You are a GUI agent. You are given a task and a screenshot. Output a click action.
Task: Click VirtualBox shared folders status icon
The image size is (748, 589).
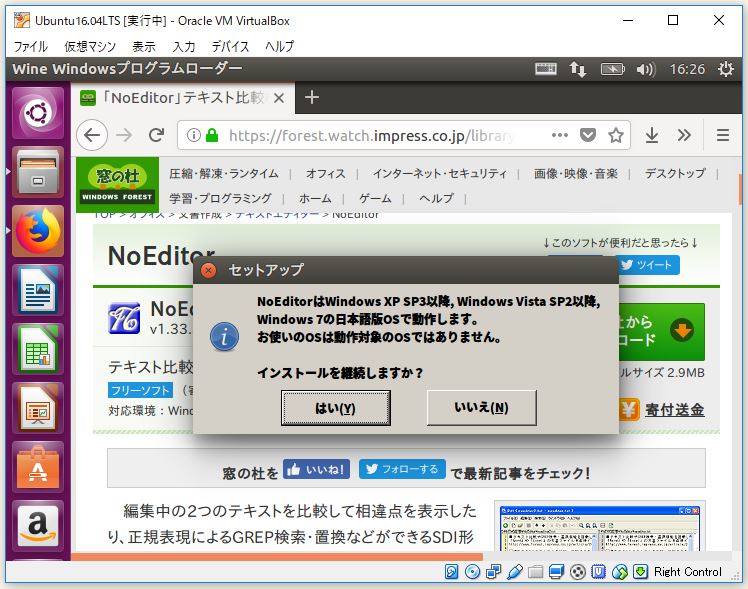[535, 571]
